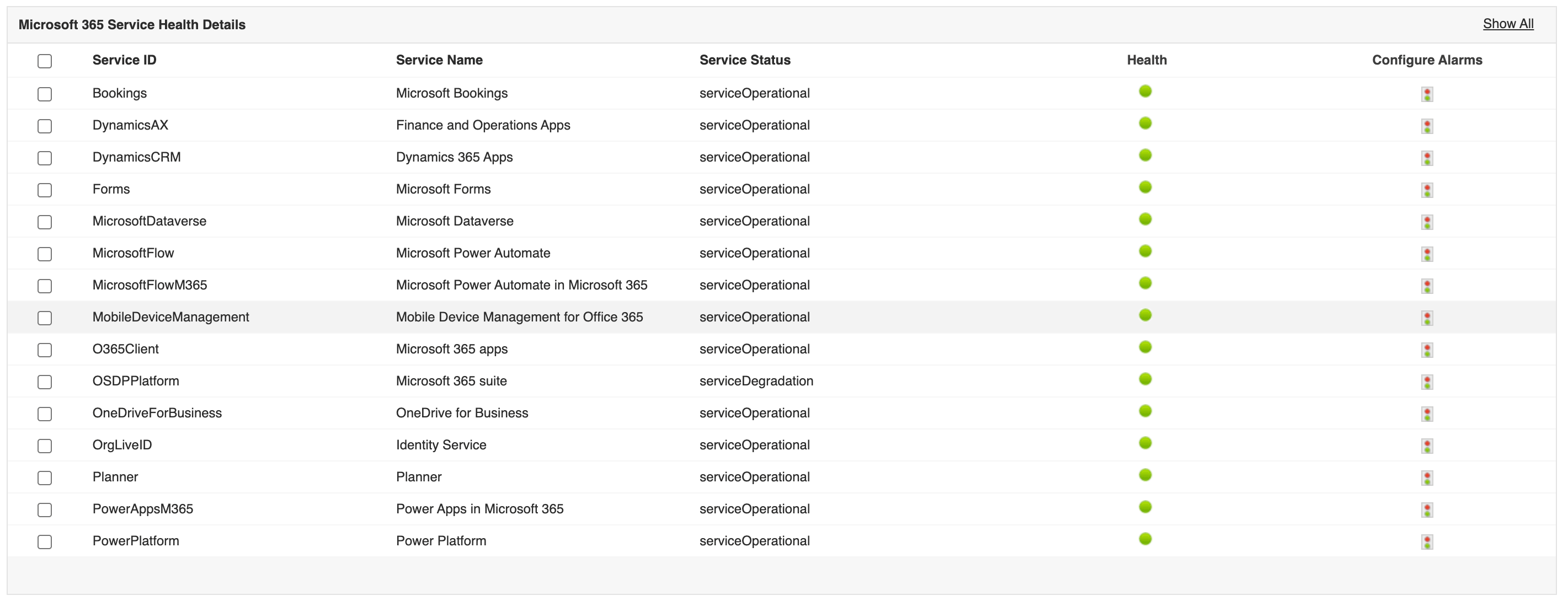This screenshot has width=1568, height=601.
Task: Click 'Power Apps in Microsoft 365' cell
Action: 479,508
